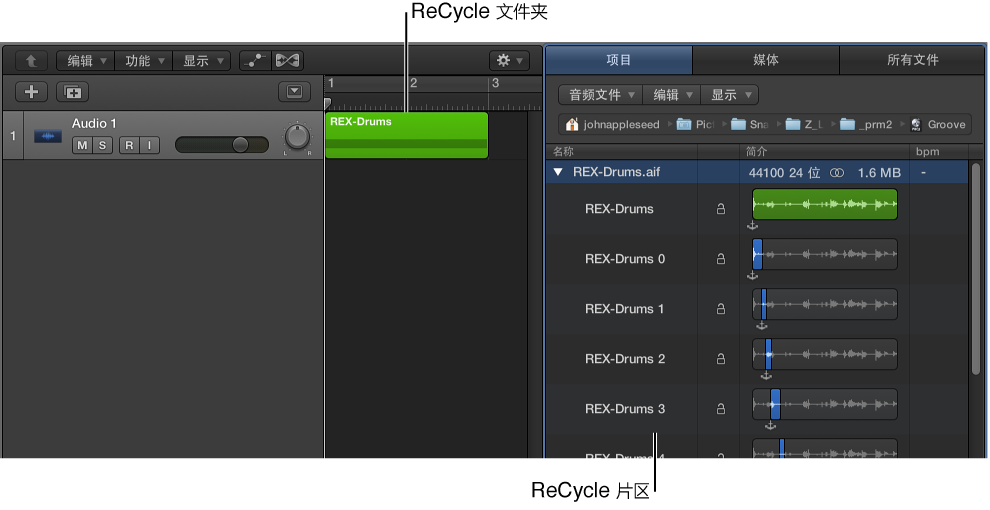Click green waveform overview of REX-Drums

point(825,204)
